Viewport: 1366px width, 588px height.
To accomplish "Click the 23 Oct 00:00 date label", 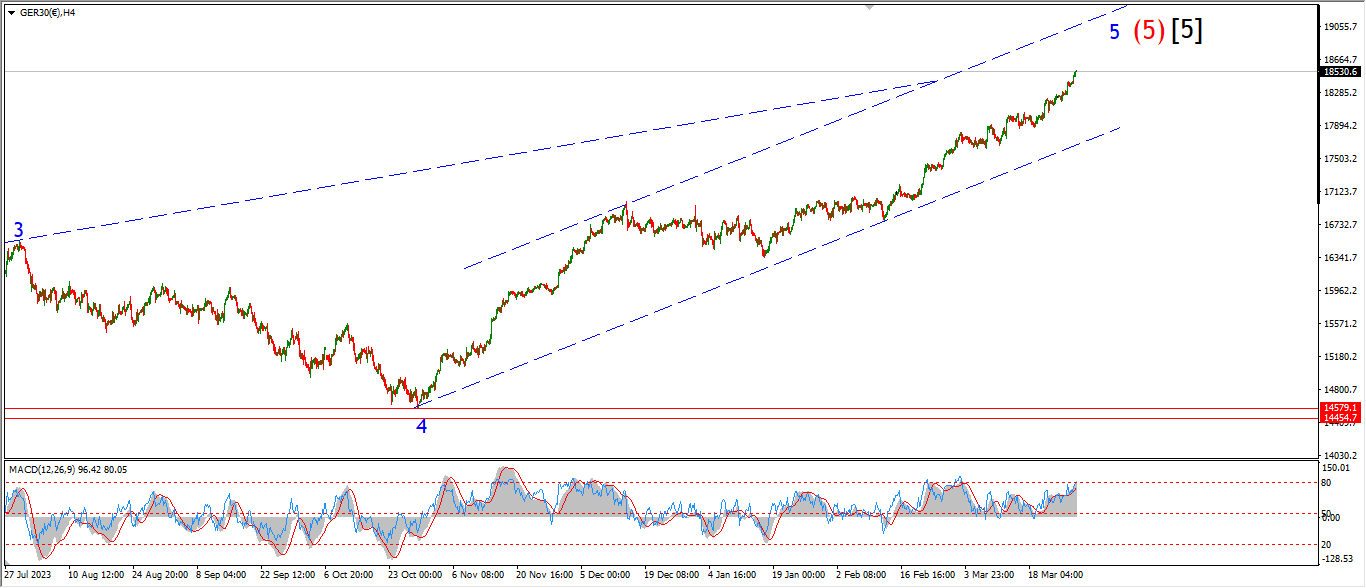I will [x=414, y=576].
